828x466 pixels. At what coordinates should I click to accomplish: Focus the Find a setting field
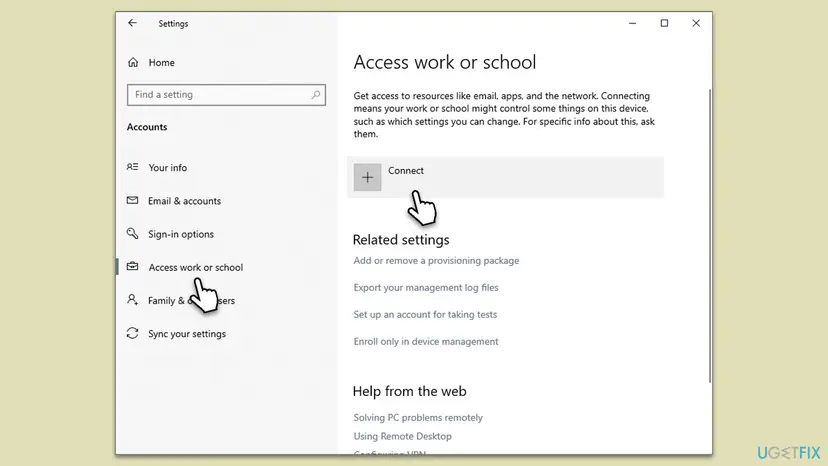point(226,95)
